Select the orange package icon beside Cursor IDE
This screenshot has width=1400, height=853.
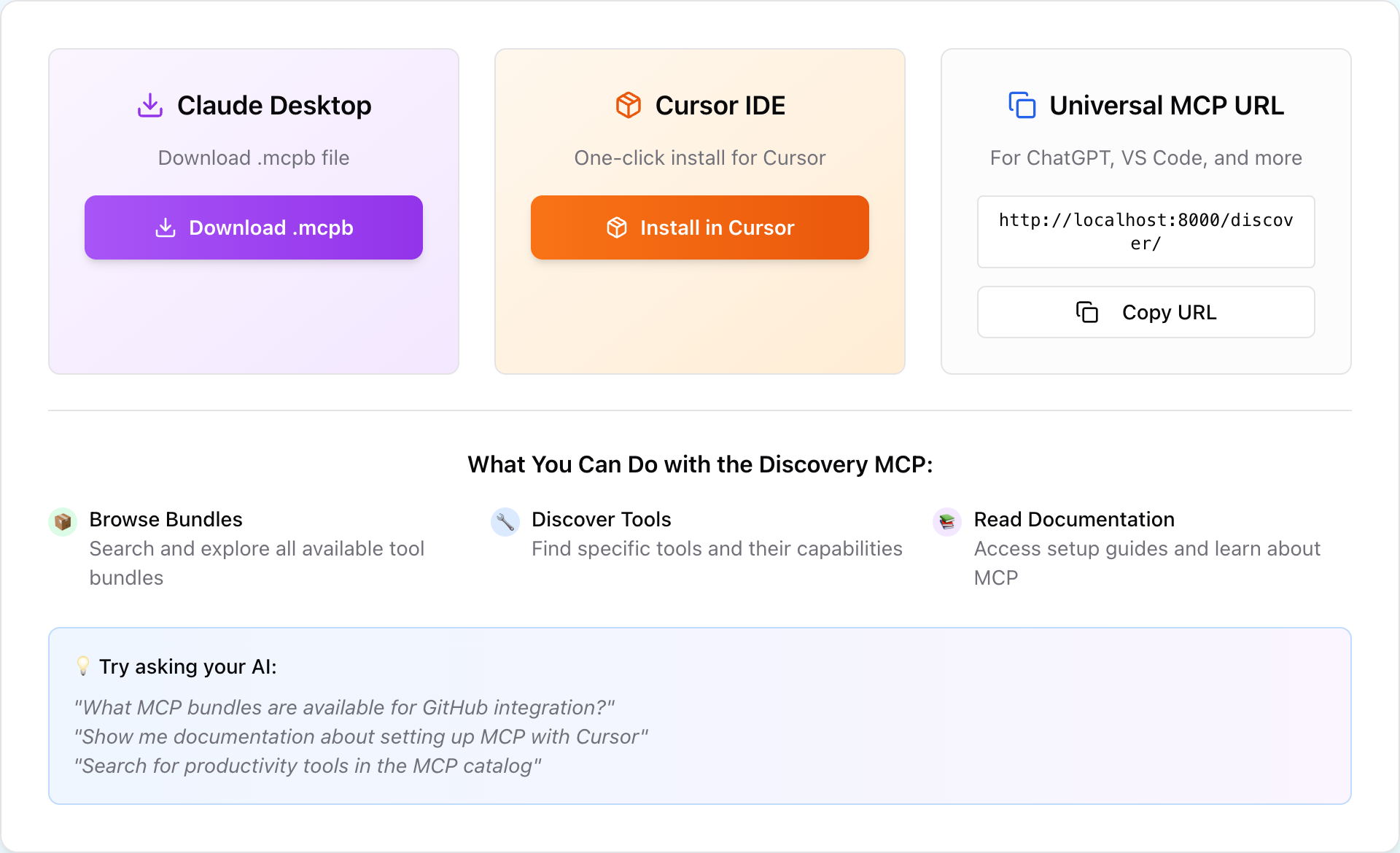pyautogui.click(x=628, y=105)
